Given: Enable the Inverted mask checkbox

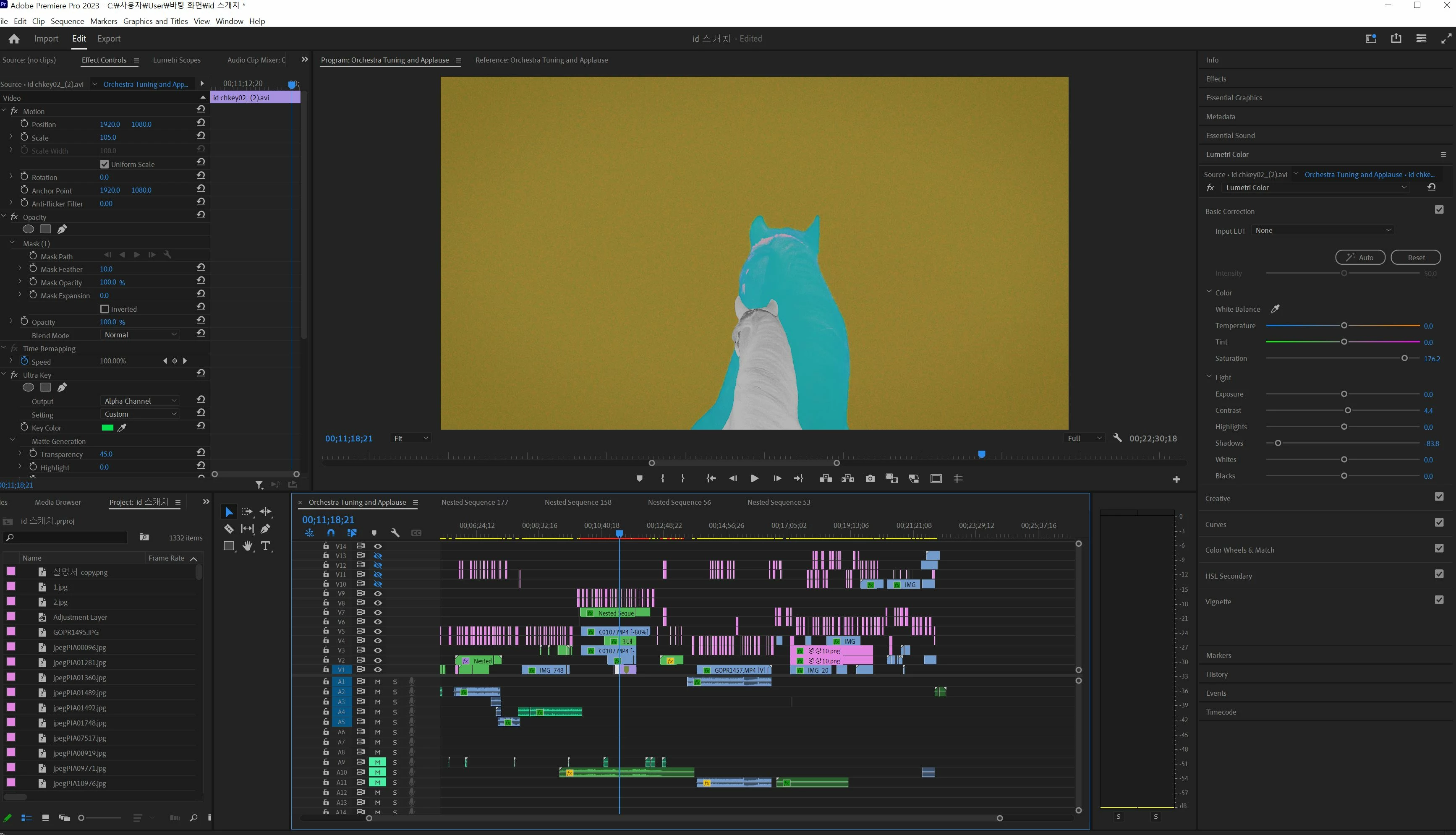Looking at the screenshot, I should click(105, 309).
